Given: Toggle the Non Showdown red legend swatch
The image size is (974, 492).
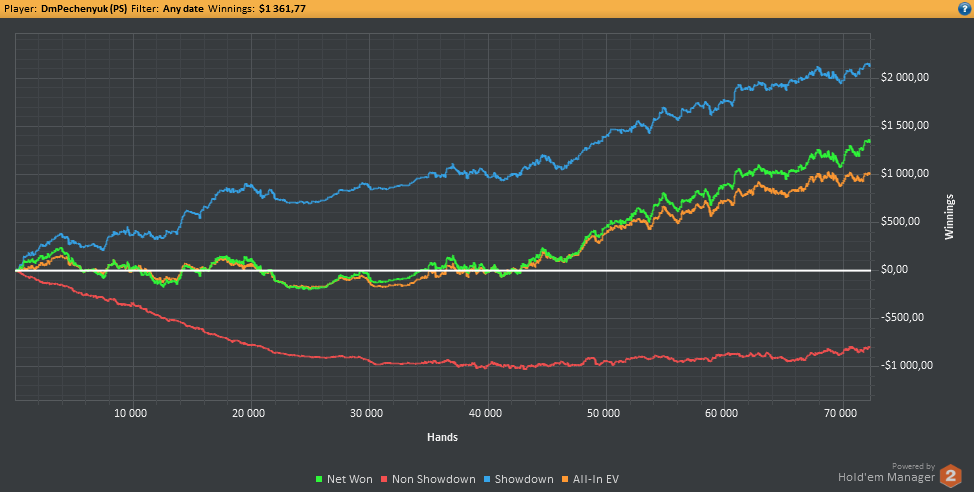Looking at the screenshot, I should click(x=385, y=480).
